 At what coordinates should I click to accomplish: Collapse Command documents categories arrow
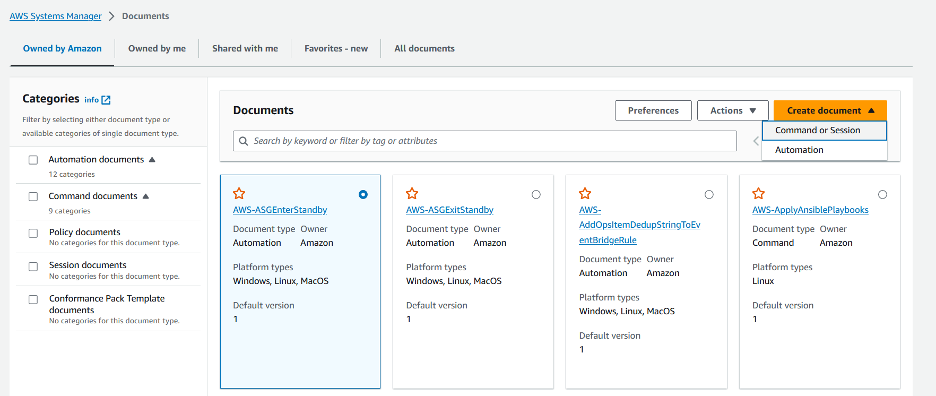pos(145,196)
